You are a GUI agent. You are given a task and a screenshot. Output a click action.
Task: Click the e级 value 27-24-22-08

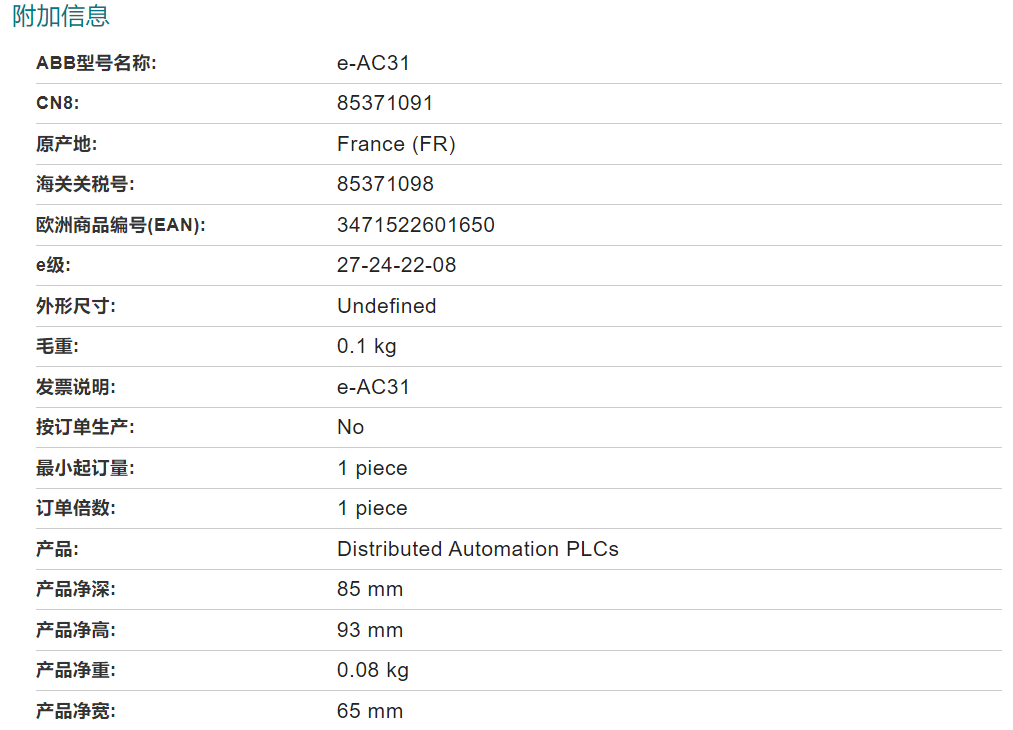coord(396,265)
